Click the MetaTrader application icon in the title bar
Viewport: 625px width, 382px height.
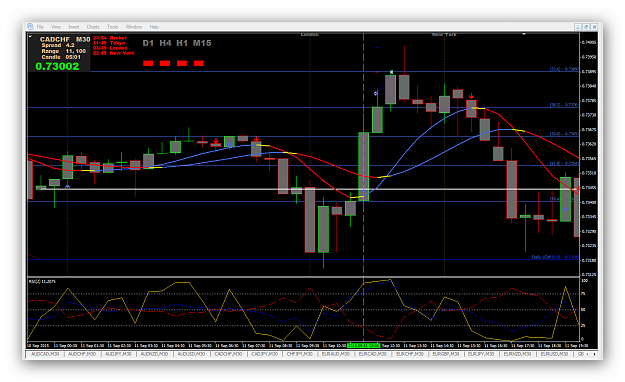(30, 26)
